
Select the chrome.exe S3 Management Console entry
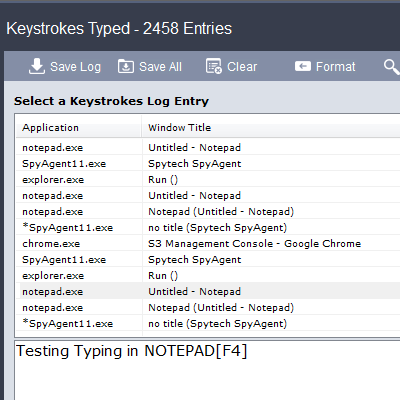pos(208,244)
